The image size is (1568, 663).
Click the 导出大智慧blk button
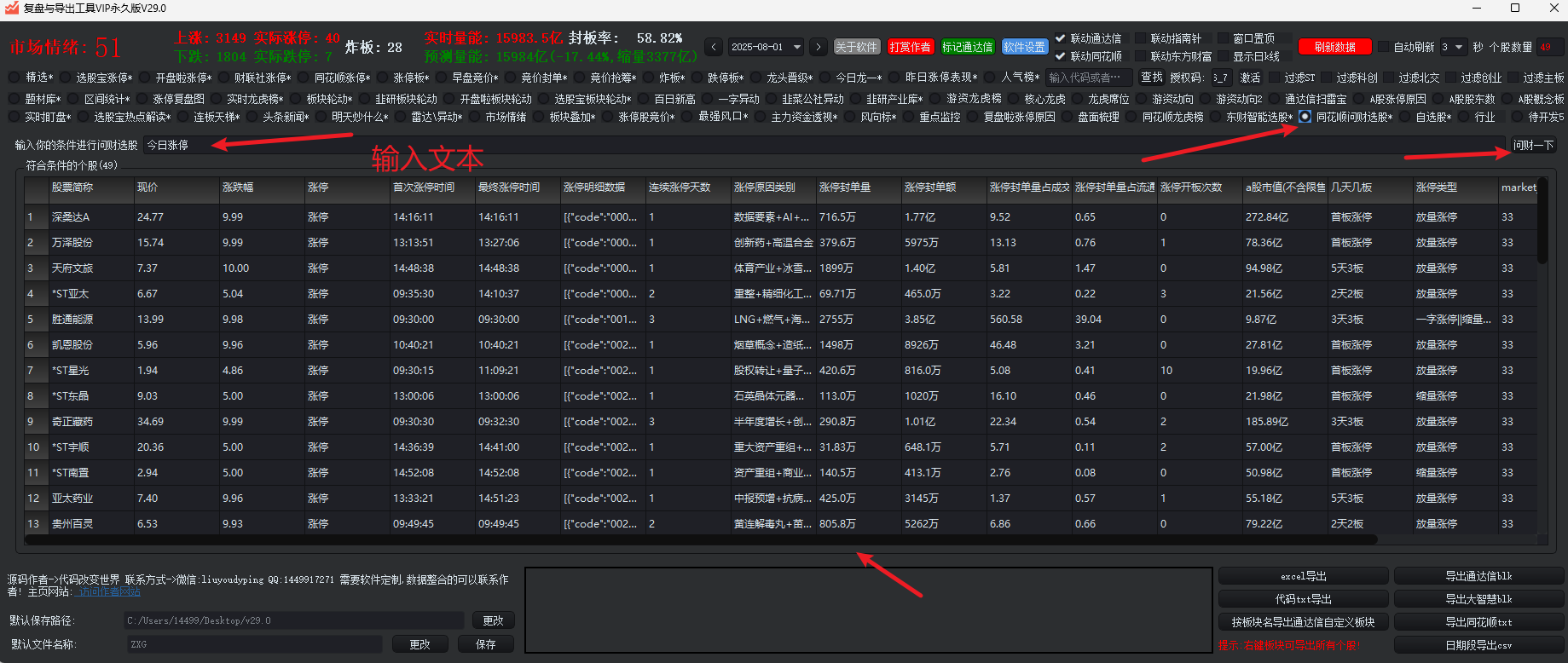click(x=1478, y=599)
